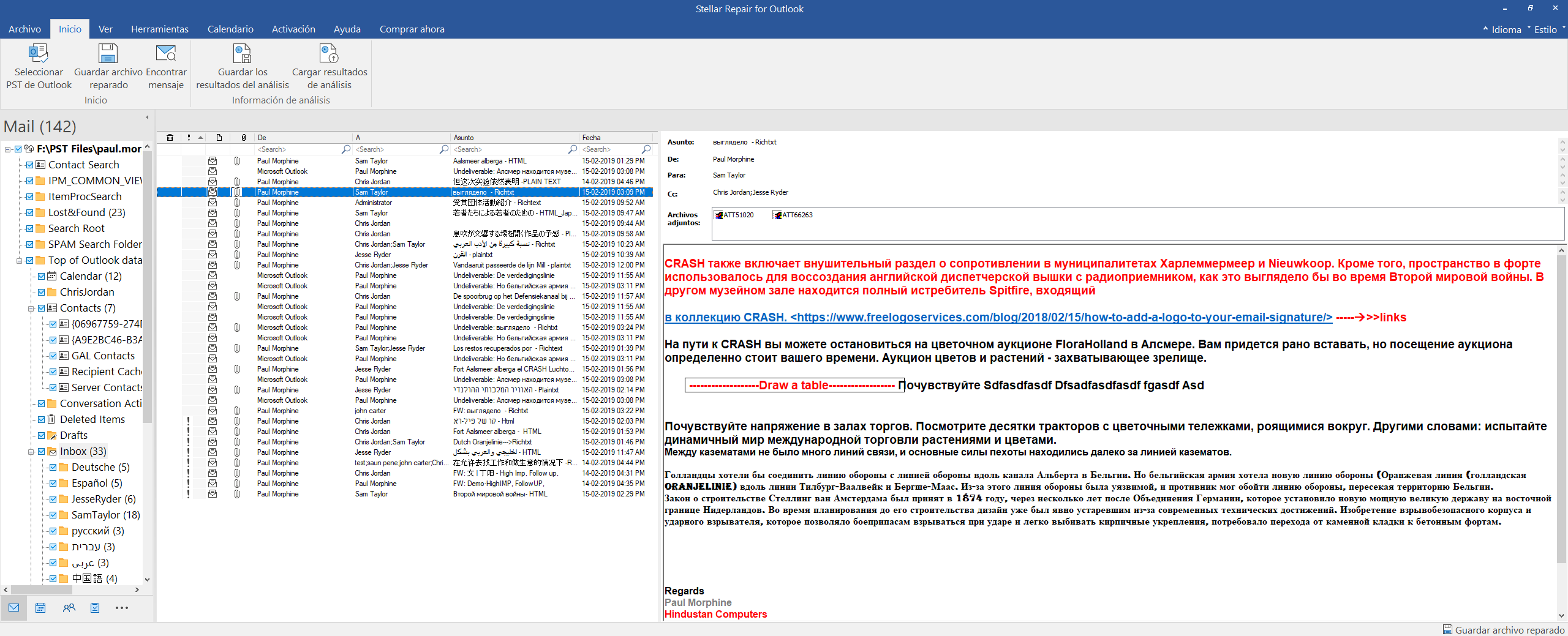Click Cargar resultados de análisis icon
The image size is (1568, 636).
[330, 54]
